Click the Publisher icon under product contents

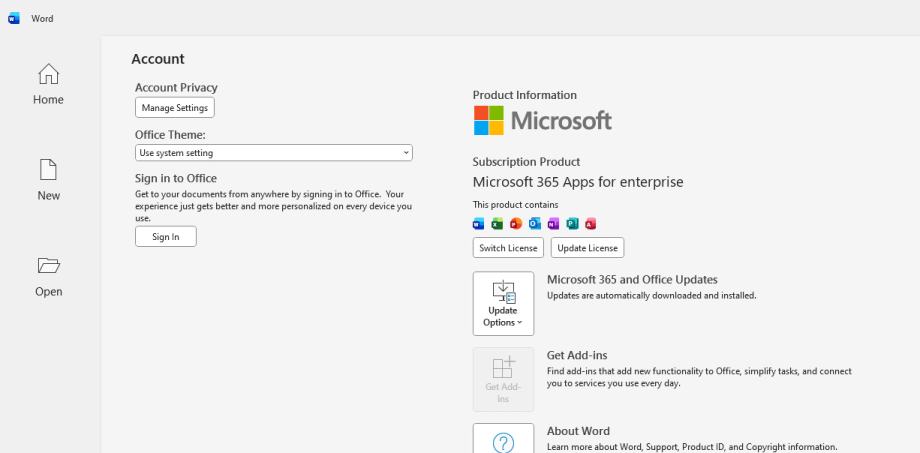pyautogui.click(x=572, y=223)
